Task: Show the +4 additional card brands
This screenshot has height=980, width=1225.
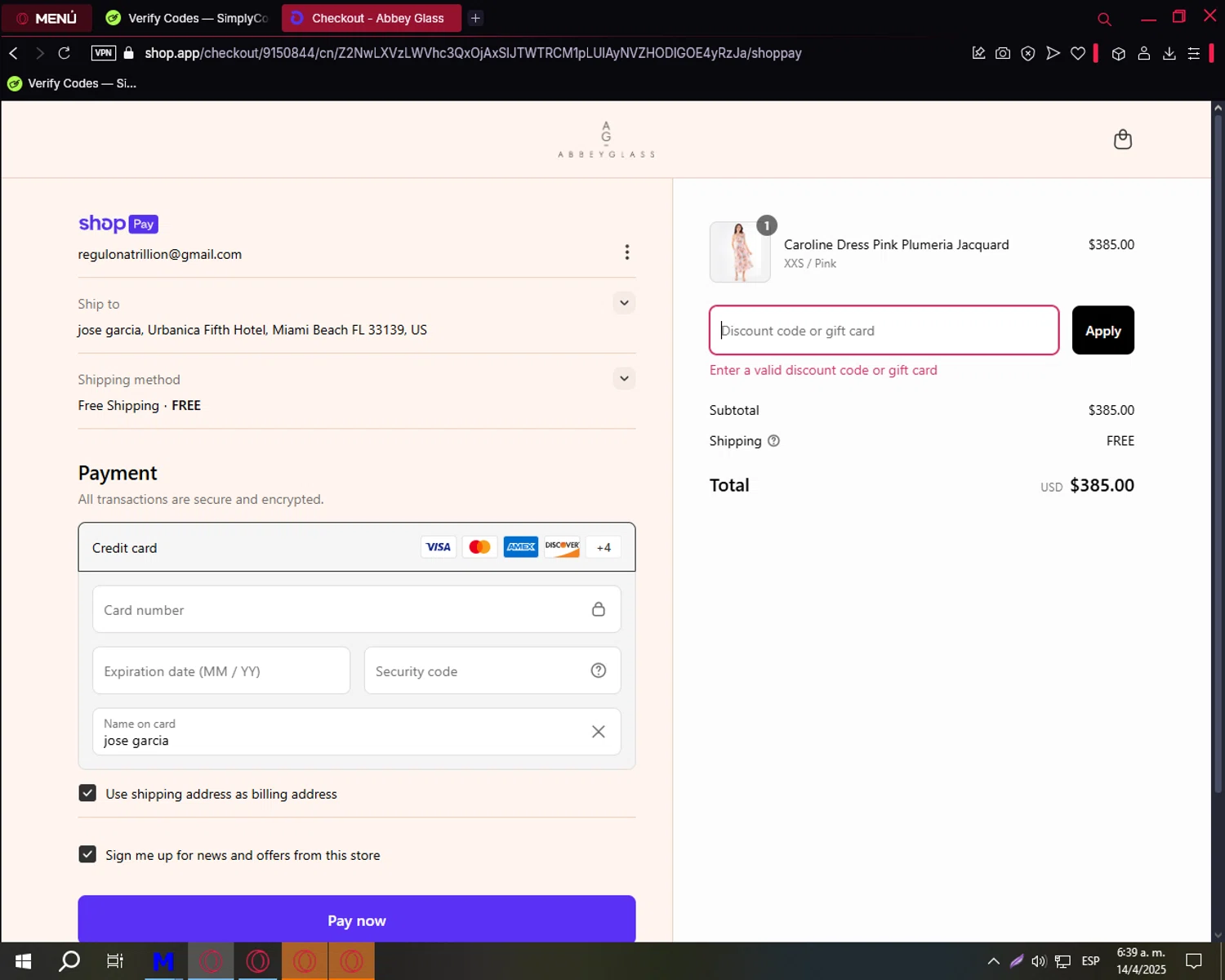Action: click(604, 547)
